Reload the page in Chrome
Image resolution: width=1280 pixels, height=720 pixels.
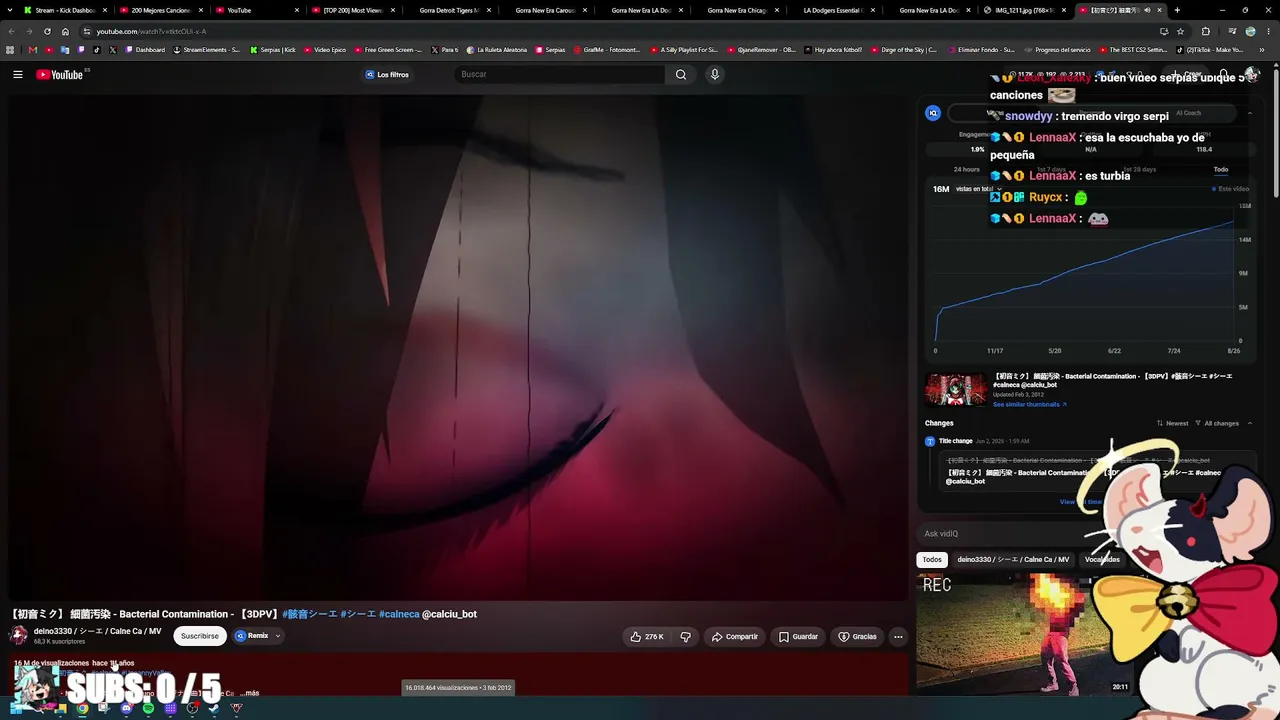(x=47, y=31)
